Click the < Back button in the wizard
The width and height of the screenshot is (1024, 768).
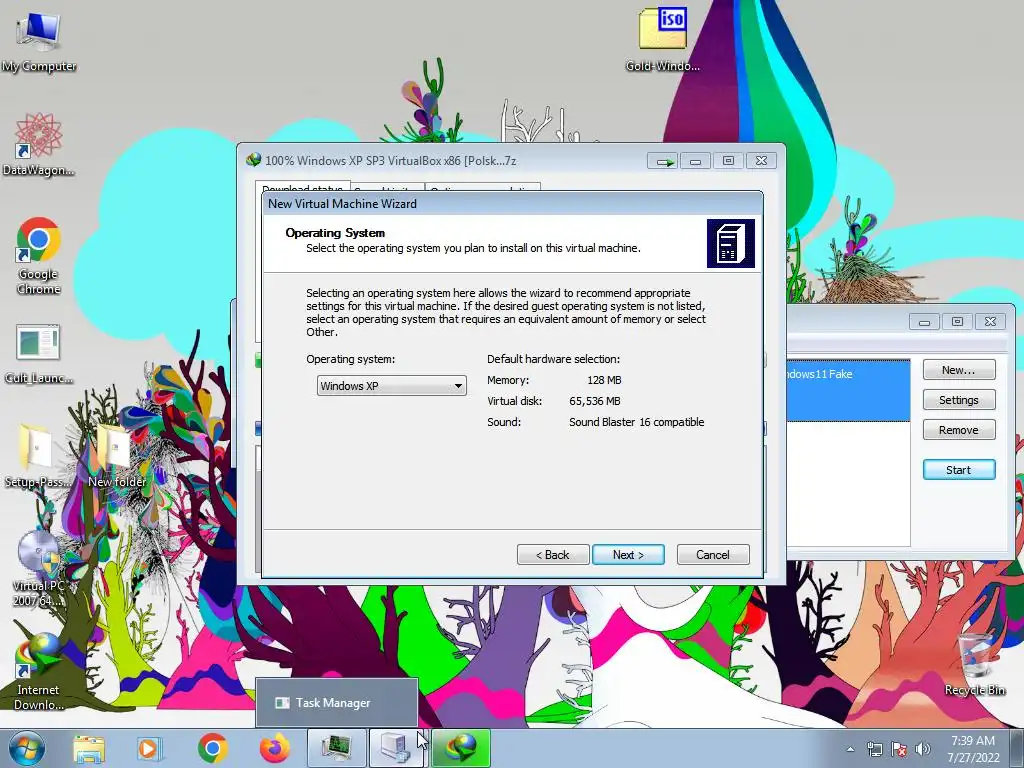[553, 554]
